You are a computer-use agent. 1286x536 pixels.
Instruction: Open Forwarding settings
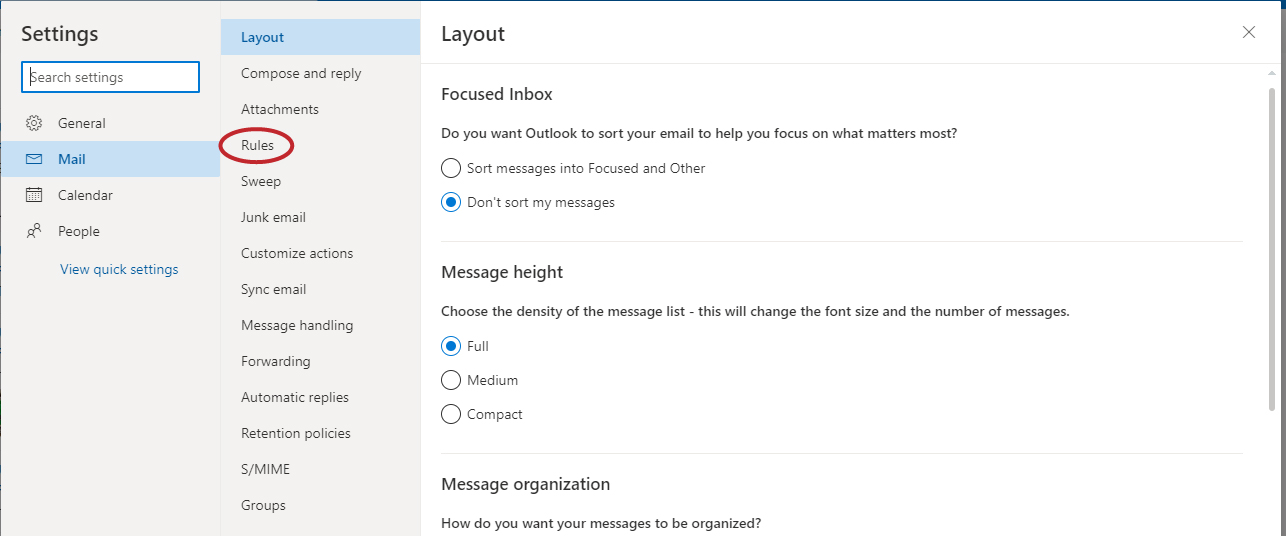click(x=320, y=361)
